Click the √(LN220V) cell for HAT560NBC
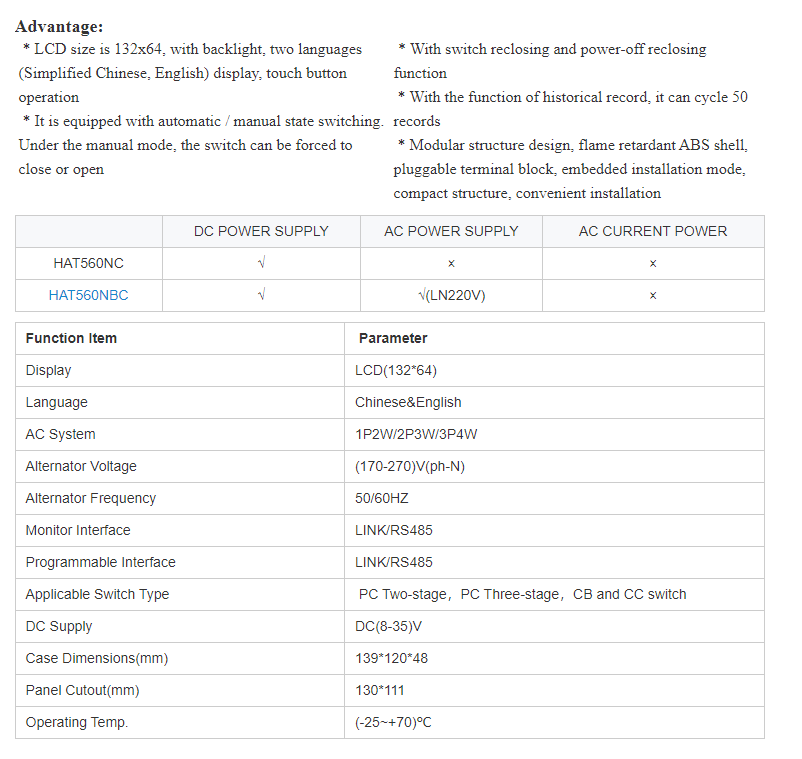 451,295
